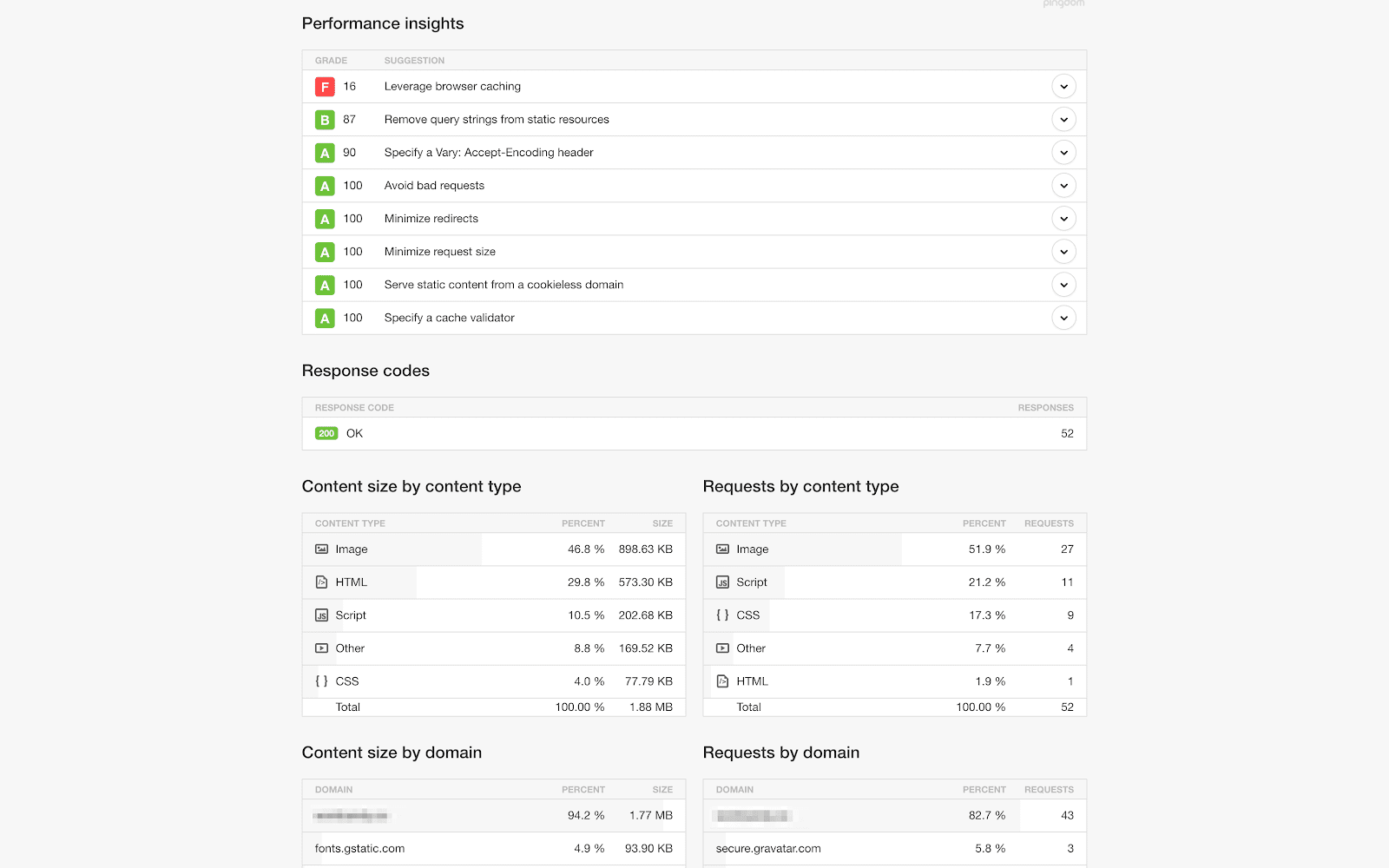Click HTML icon in Content size table
This screenshot has height=868, width=1389.
point(321,582)
